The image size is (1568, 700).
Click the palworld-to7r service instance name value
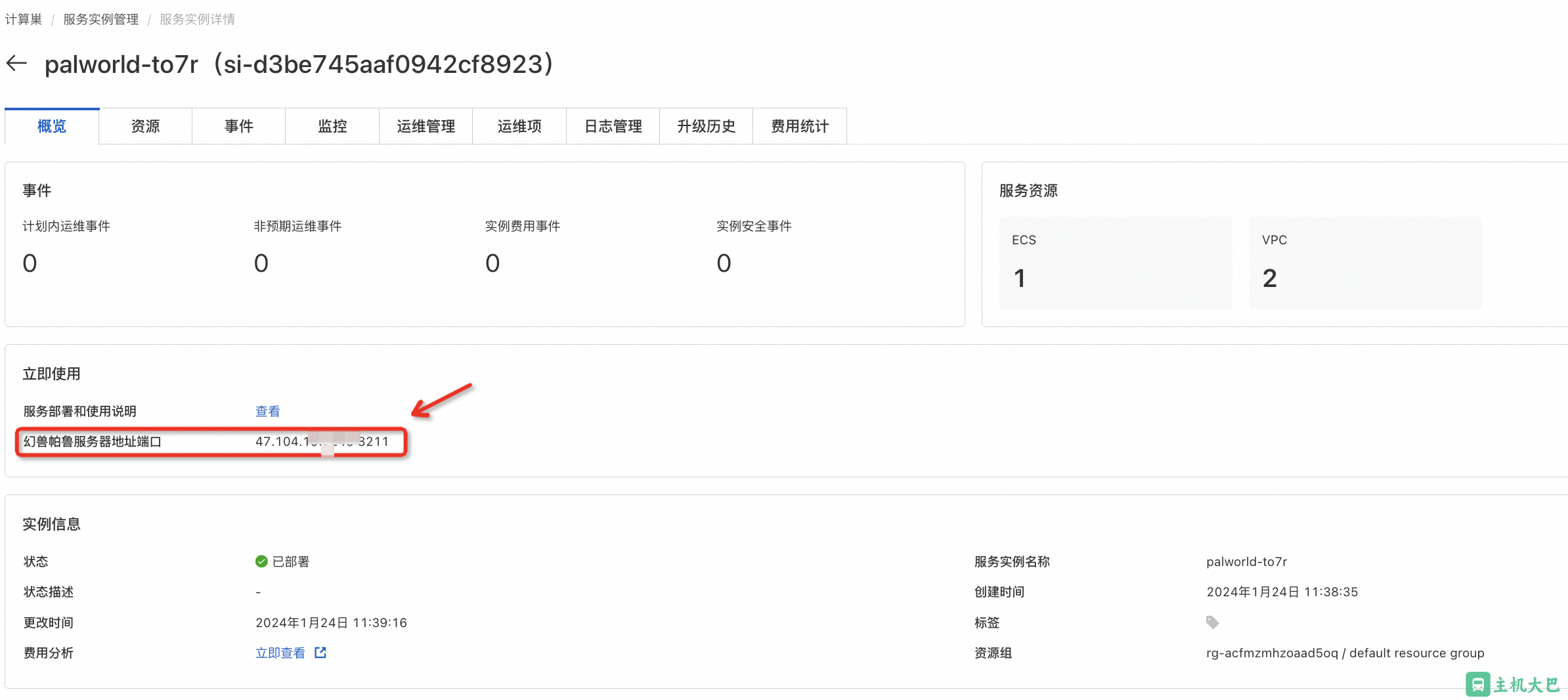(x=1246, y=561)
